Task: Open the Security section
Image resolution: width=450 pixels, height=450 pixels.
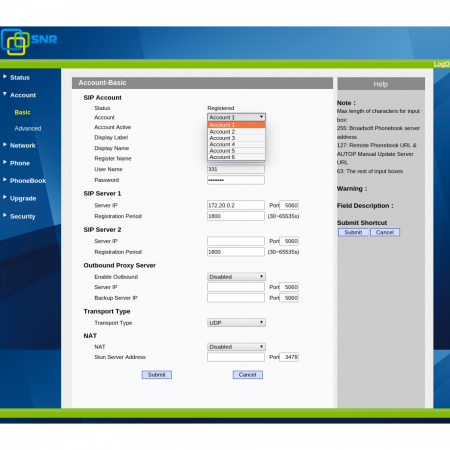Action: [23, 217]
